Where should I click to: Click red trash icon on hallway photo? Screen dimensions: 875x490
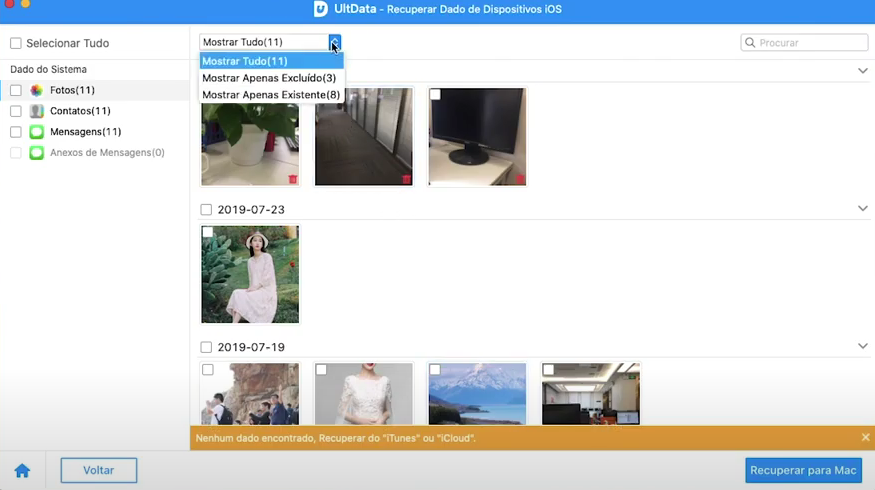click(407, 179)
